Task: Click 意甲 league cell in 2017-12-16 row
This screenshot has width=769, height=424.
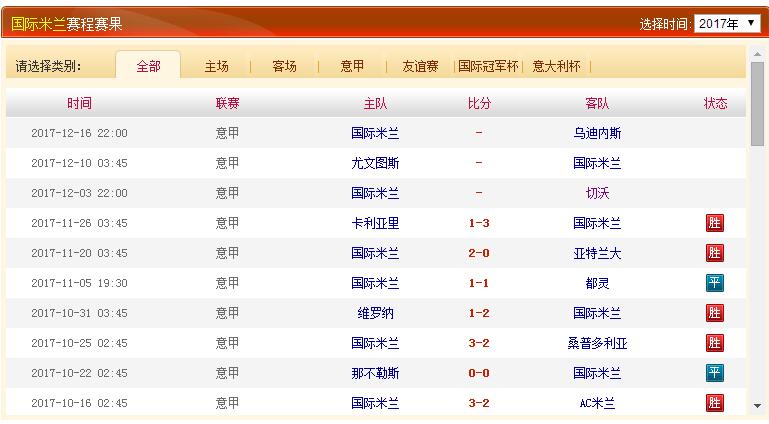Action: coord(228,133)
